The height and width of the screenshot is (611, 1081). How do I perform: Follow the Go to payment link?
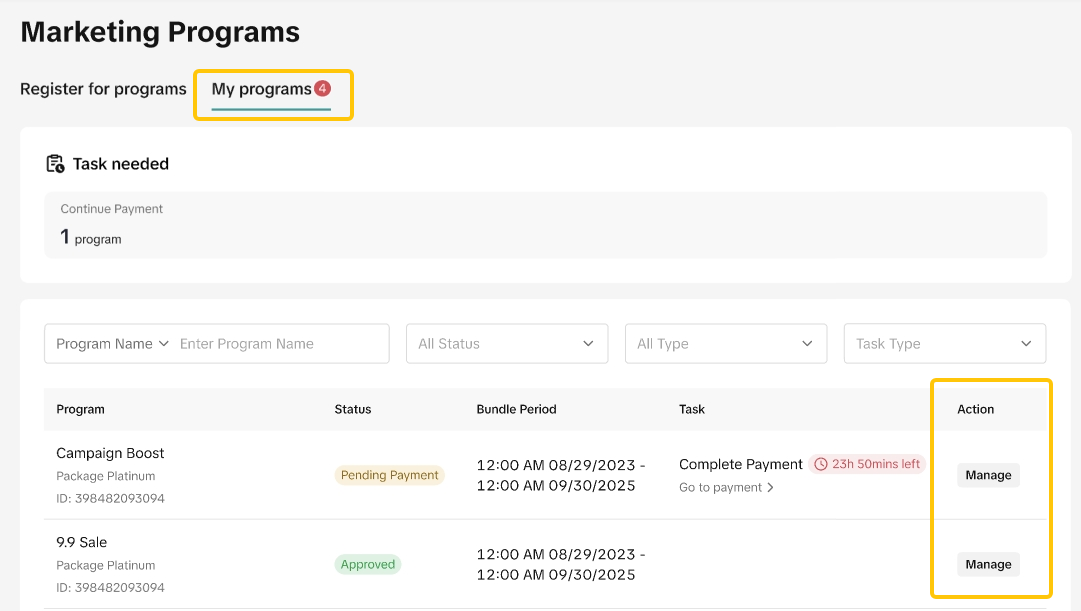click(720, 488)
